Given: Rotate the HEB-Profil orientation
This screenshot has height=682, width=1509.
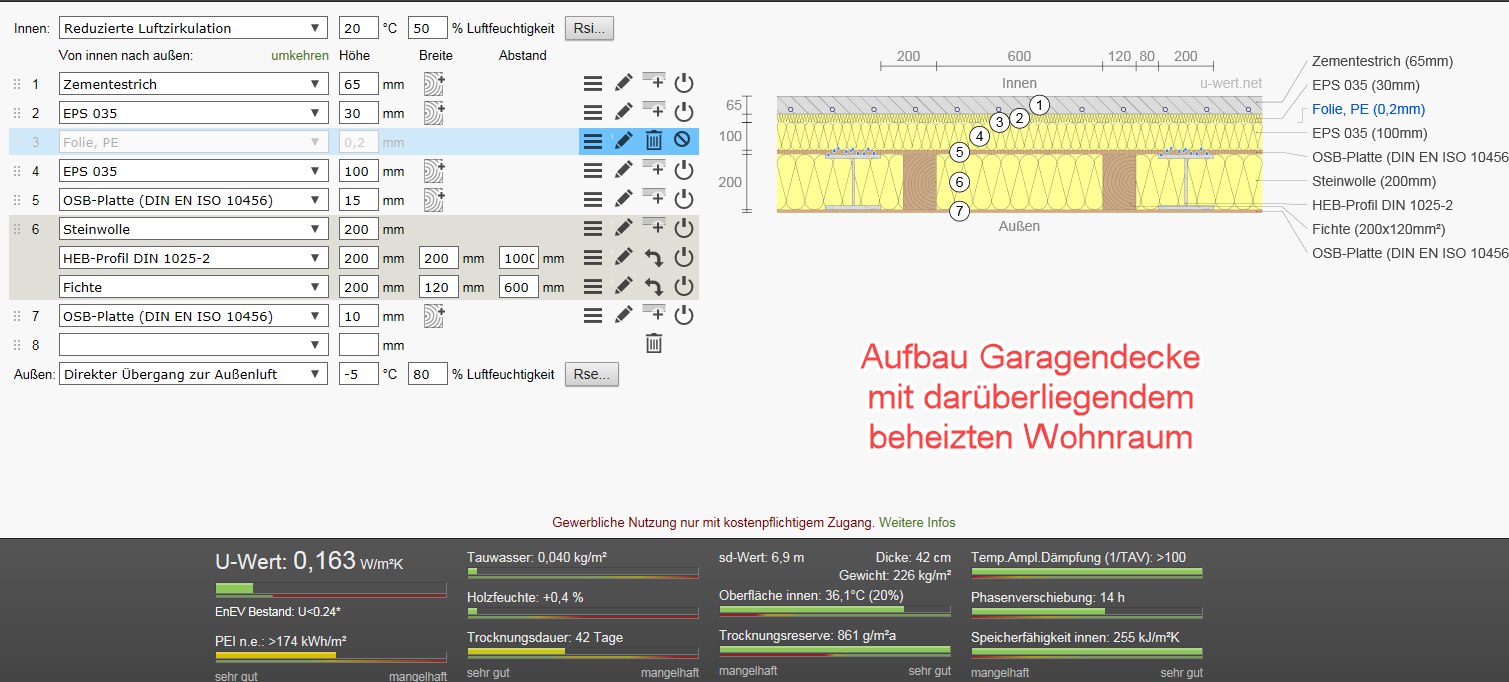Looking at the screenshot, I should (653, 258).
